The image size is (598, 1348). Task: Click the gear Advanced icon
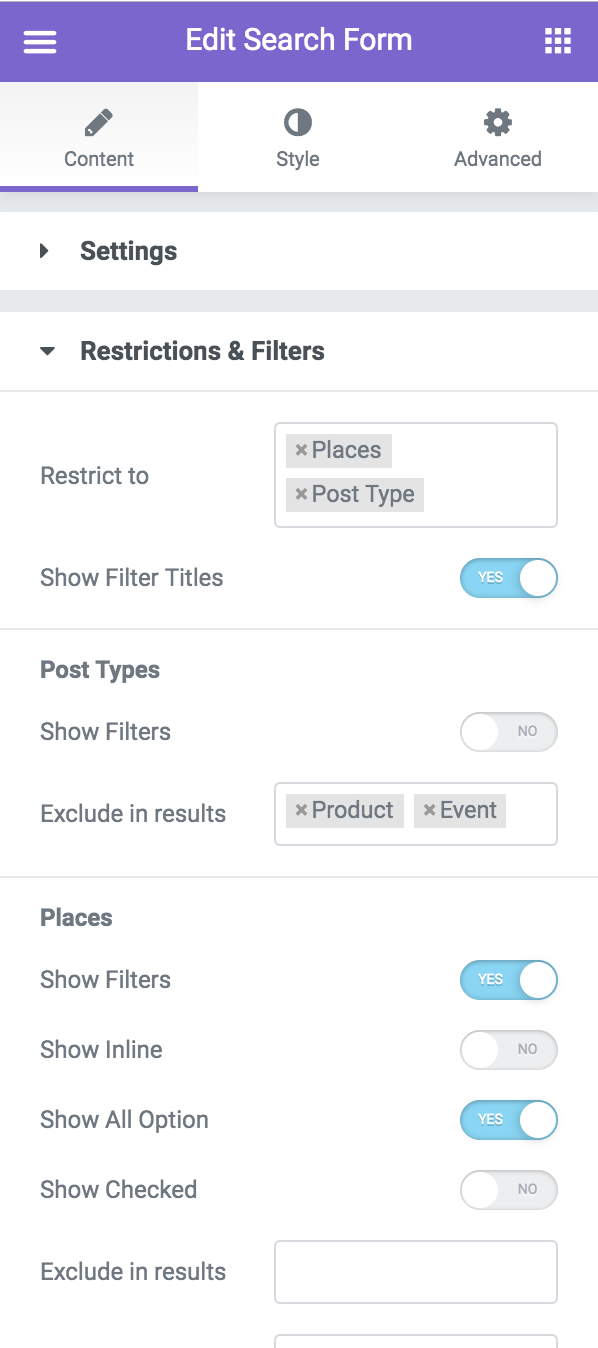498,123
